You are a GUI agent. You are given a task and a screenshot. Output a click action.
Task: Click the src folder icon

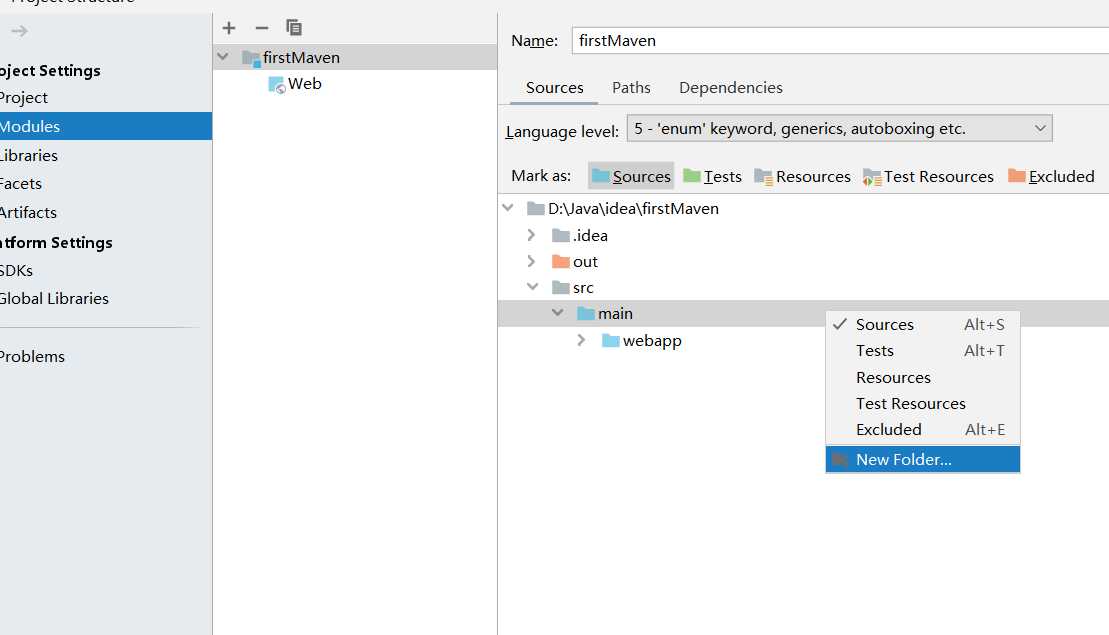(561, 288)
